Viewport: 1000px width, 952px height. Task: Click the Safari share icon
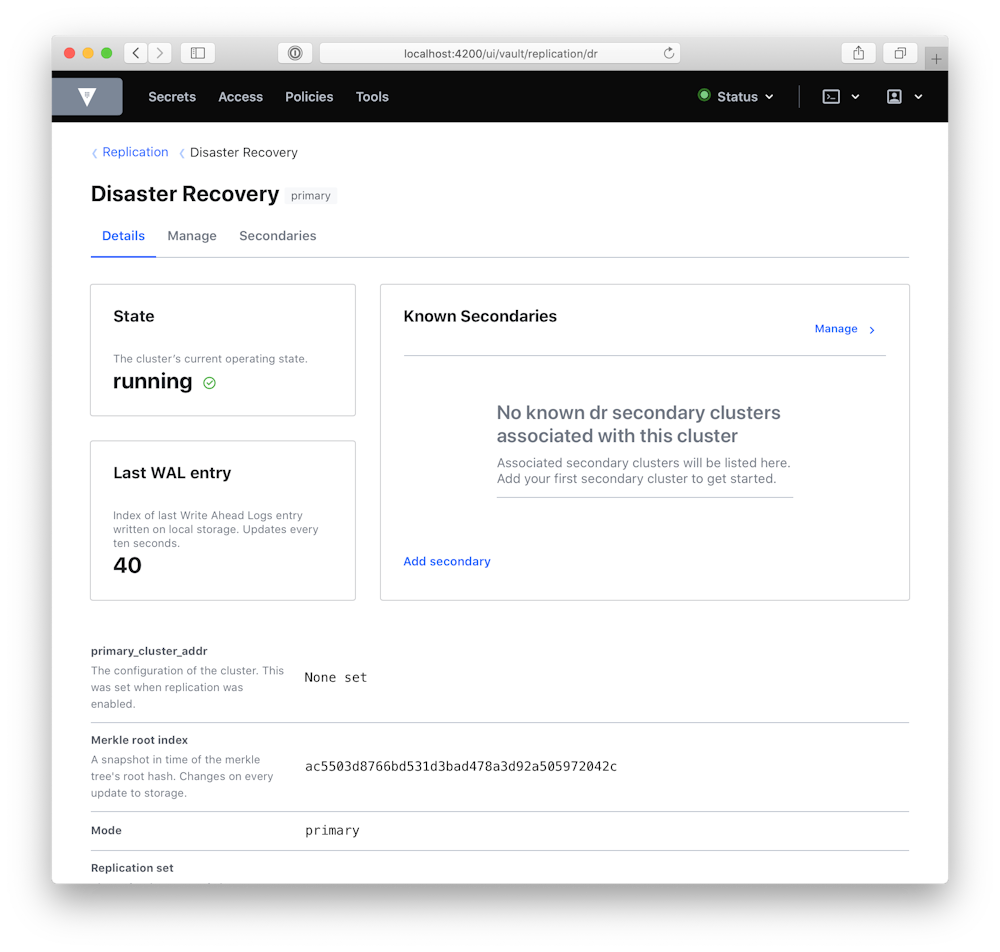(858, 53)
